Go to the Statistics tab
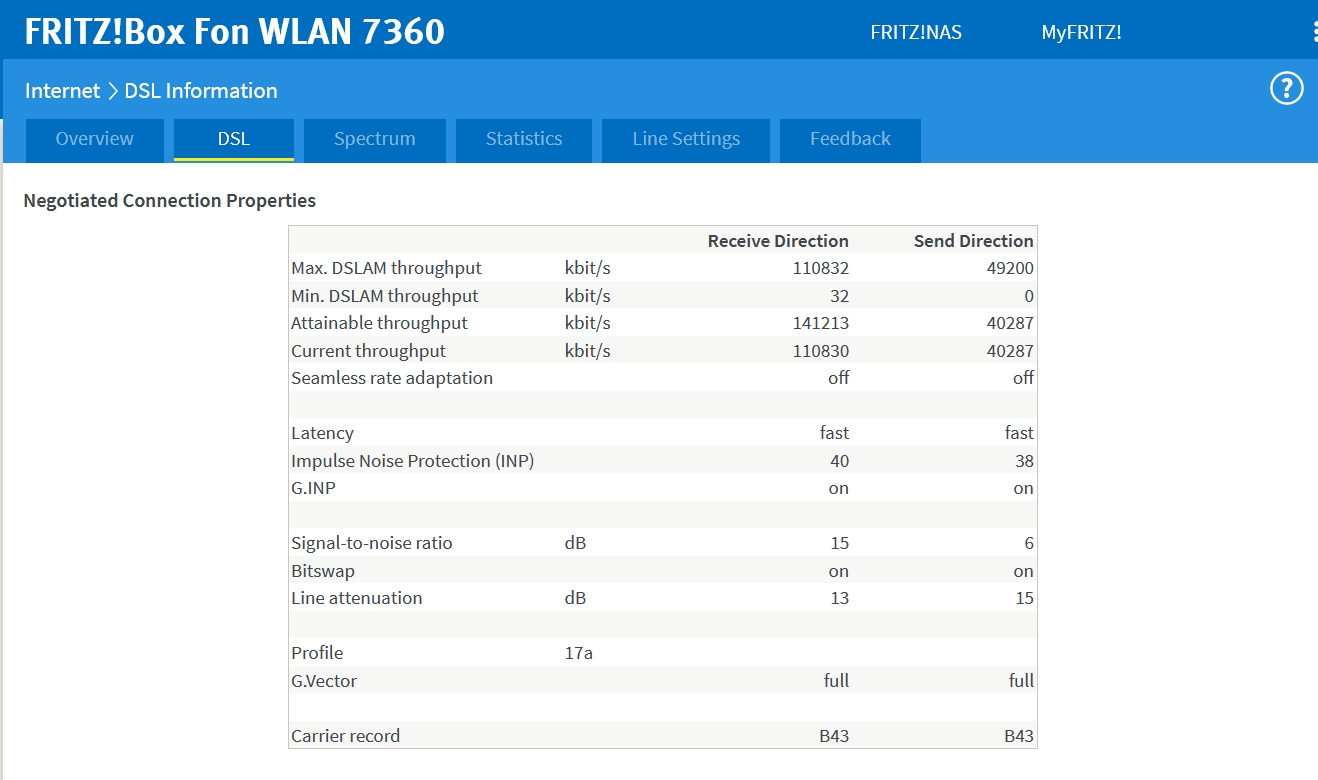Image resolution: width=1318 pixels, height=780 pixels. click(x=523, y=139)
